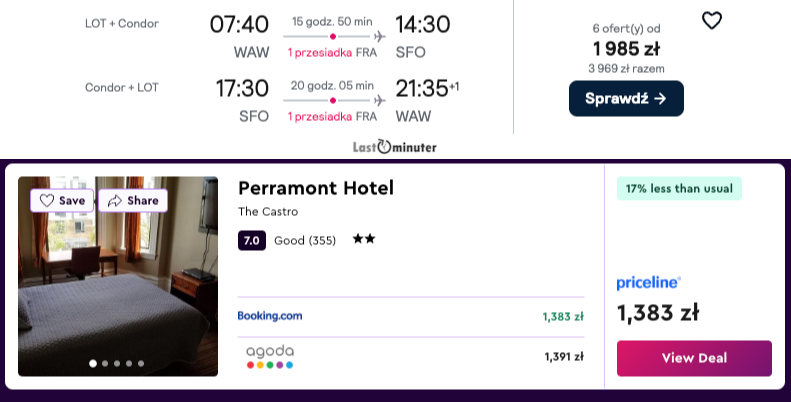Click the two-star hotel rating icons
791x402 pixels.
(x=362, y=240)
